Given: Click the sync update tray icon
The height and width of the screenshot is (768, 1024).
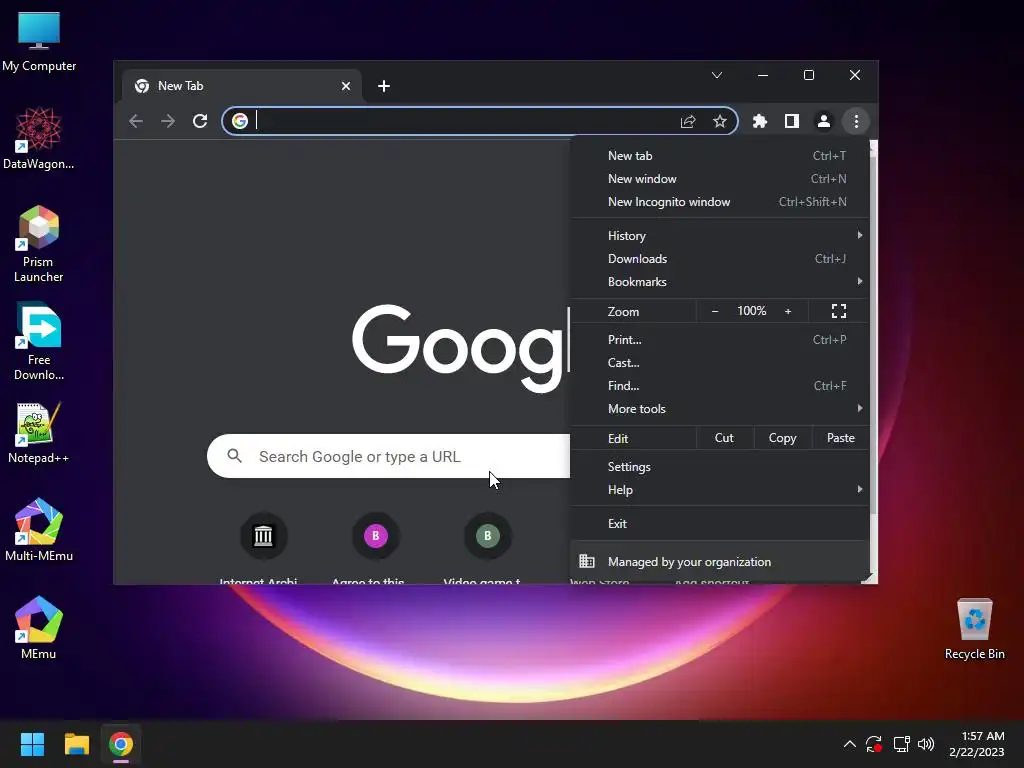Looking at the screenshot, I should pos(874,744).
